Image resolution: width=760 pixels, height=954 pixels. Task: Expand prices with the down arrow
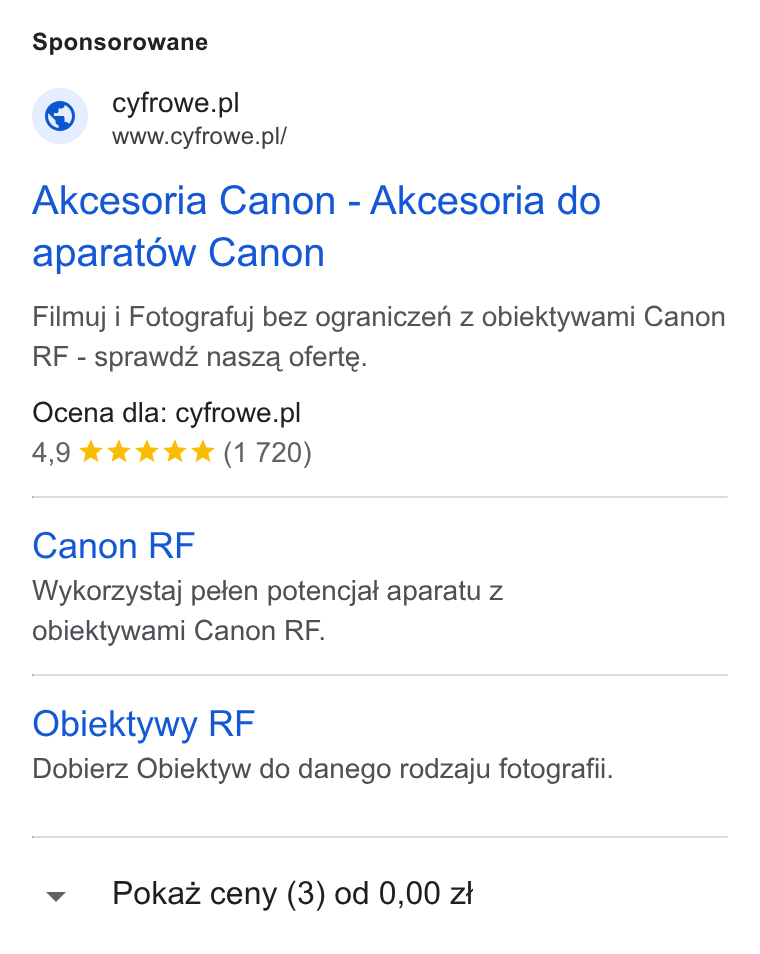56,896
